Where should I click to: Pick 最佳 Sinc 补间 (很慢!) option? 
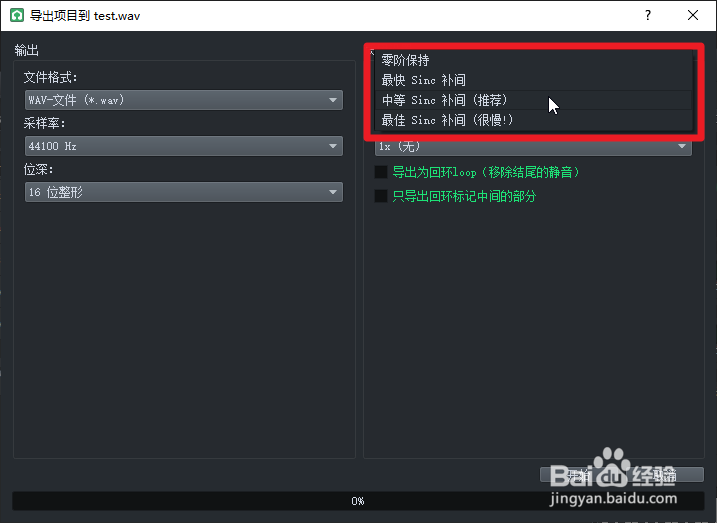(533, 120)
